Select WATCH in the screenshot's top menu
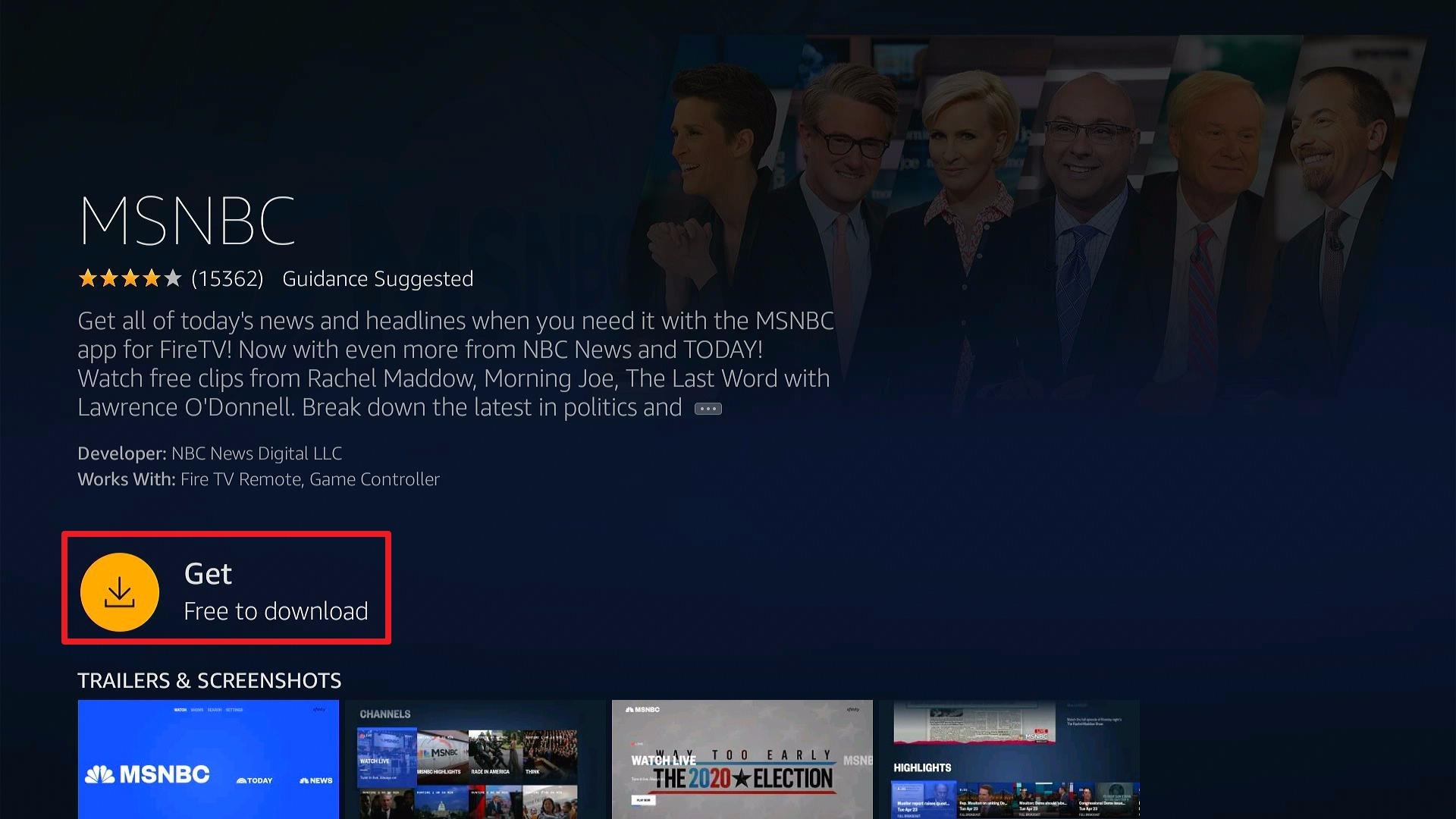Screen dimensions: 1456x819 180,710
